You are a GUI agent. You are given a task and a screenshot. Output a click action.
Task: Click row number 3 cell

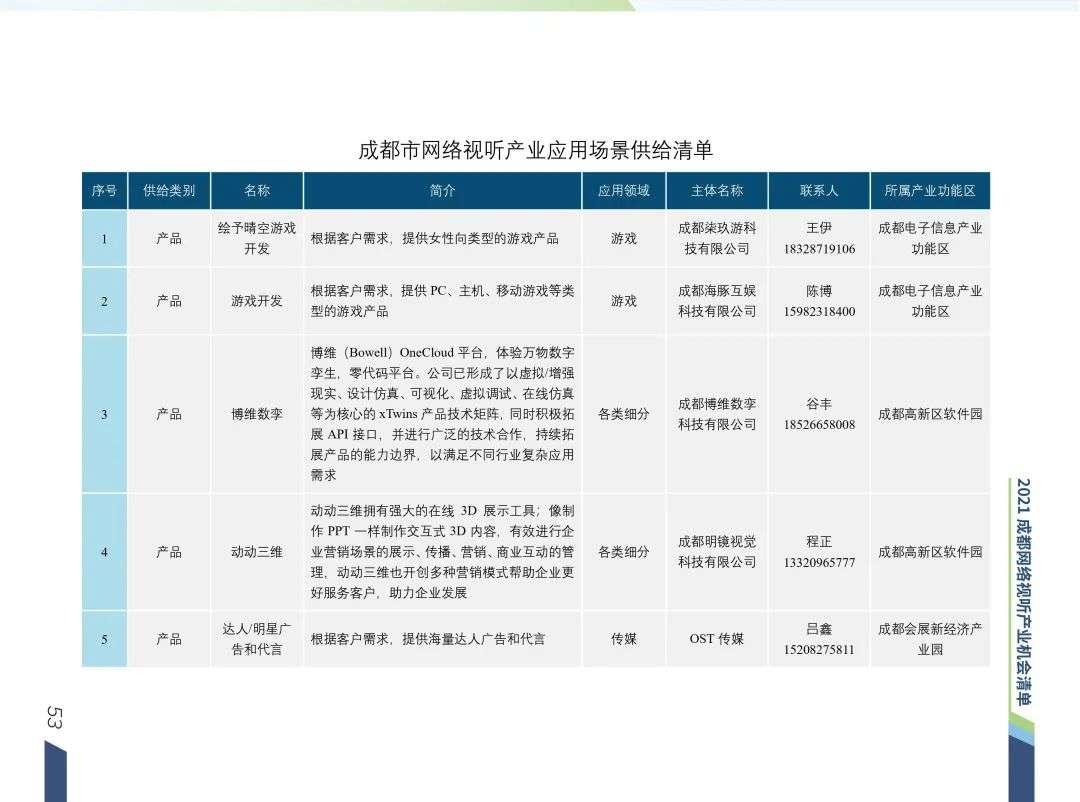pos(104,414)
